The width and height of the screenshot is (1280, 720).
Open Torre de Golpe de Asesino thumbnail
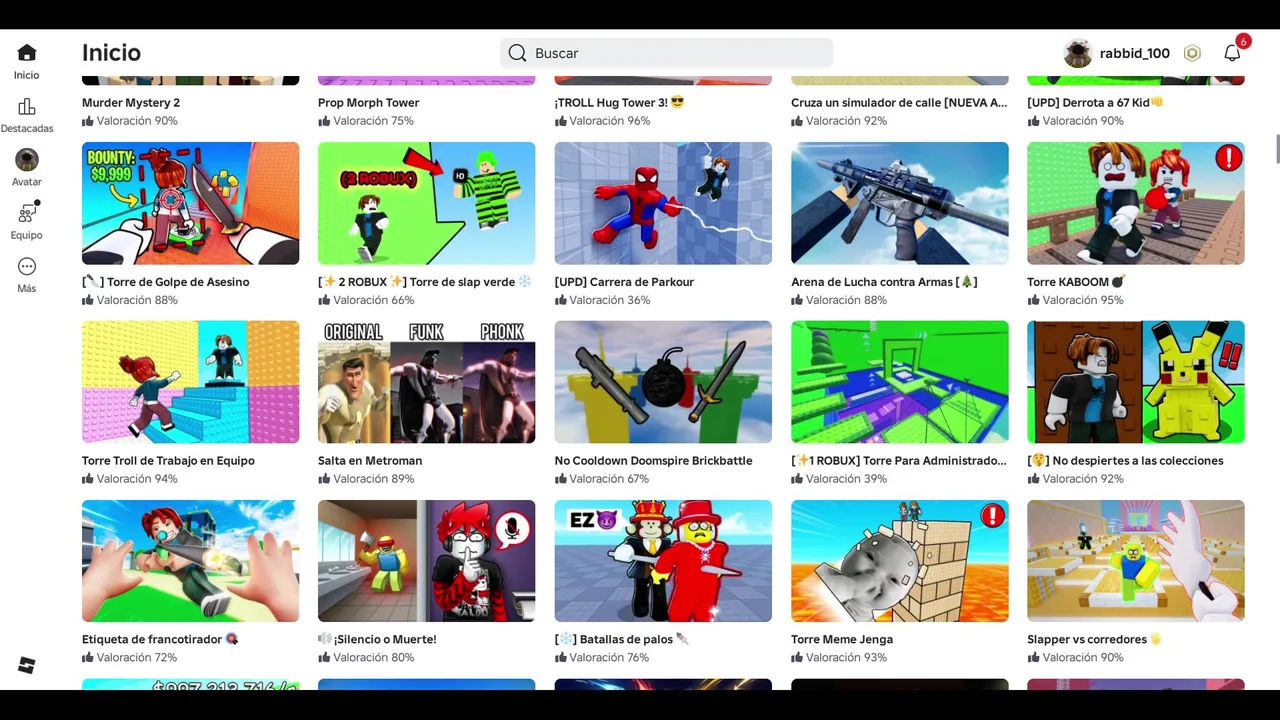(190, 203)
